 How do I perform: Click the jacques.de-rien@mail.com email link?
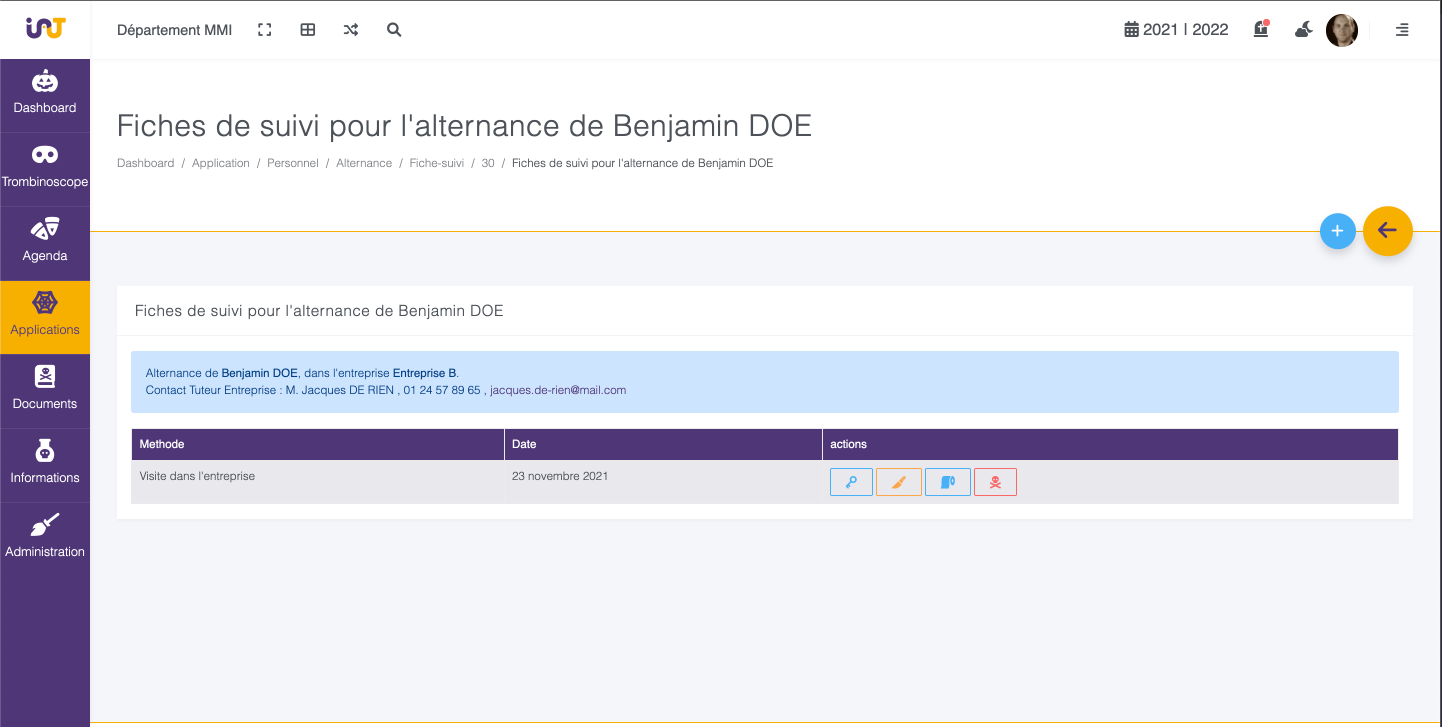tap(558, 390)
